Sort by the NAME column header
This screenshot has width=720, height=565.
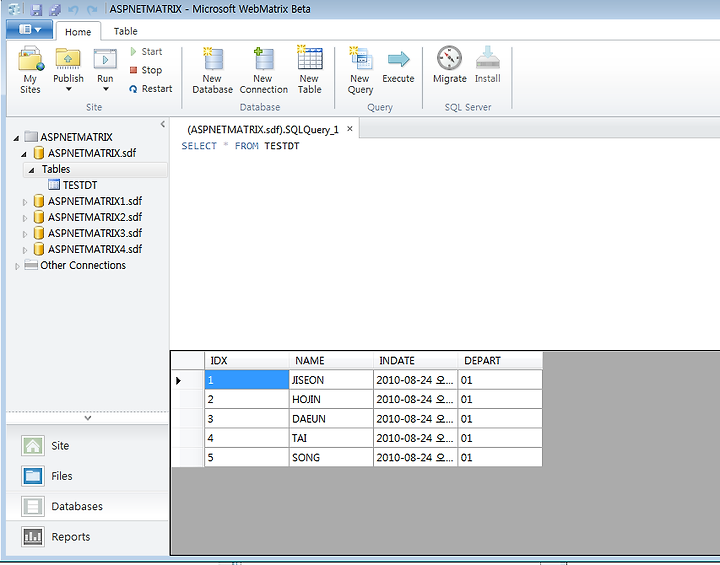tap(331, 361)
